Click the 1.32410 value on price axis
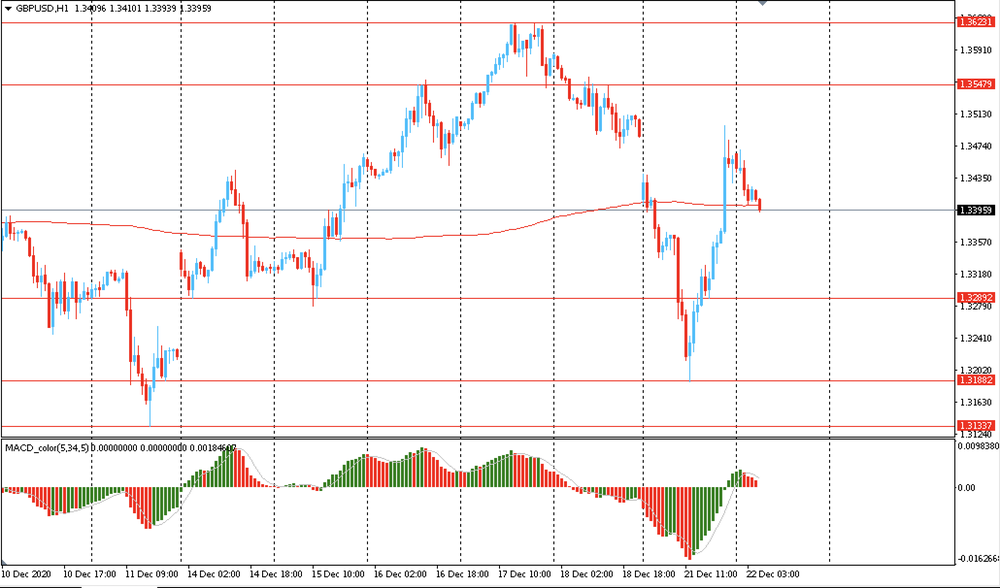1000x588 pixels. tap(976, 338)
